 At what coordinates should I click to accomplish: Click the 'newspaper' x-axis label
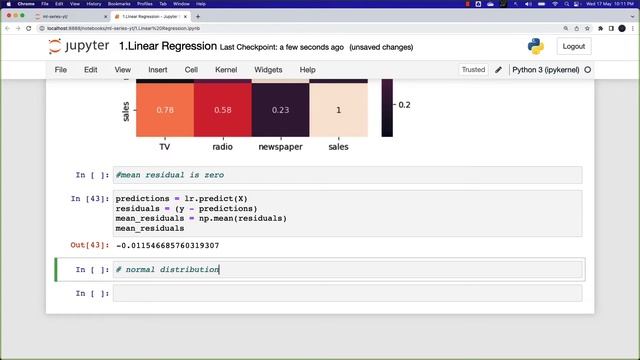click(x=280, y=147)
